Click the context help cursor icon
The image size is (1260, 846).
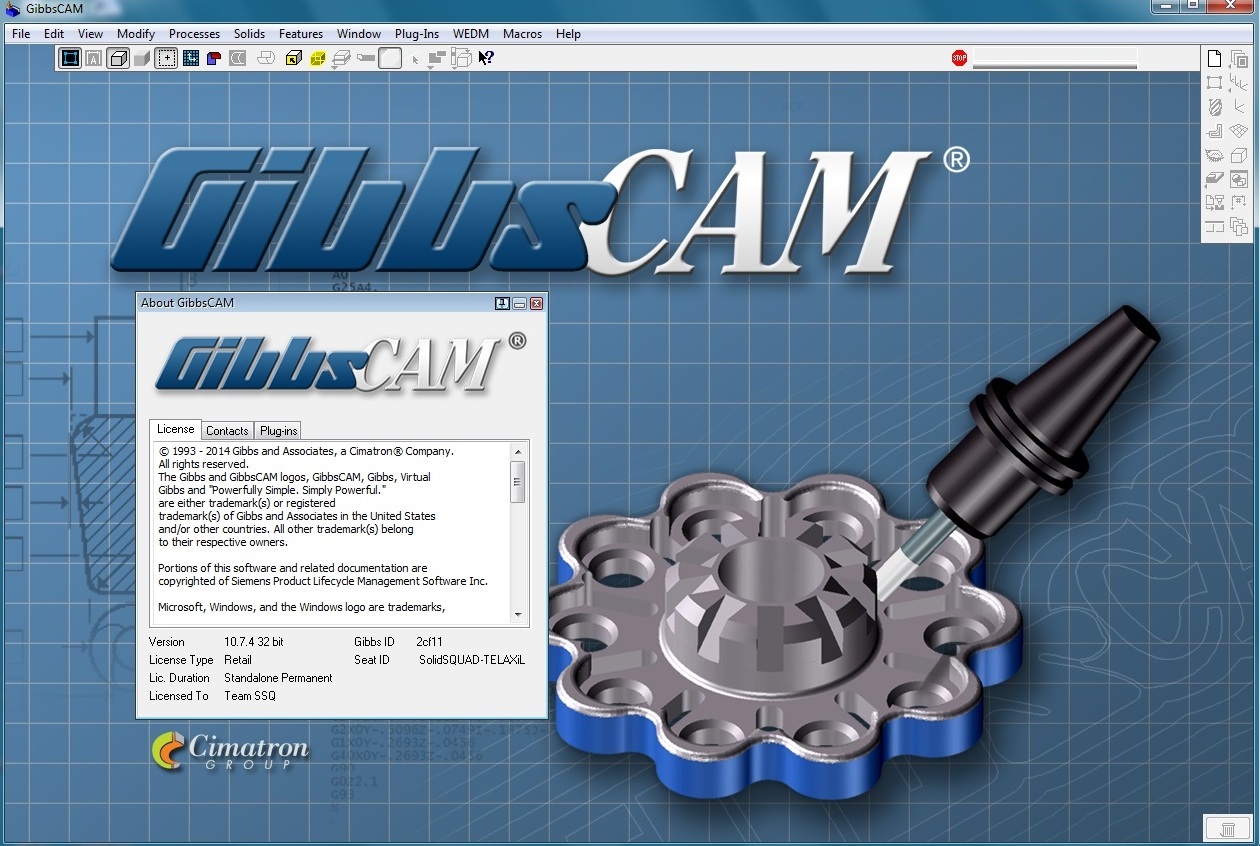[486, 58]
